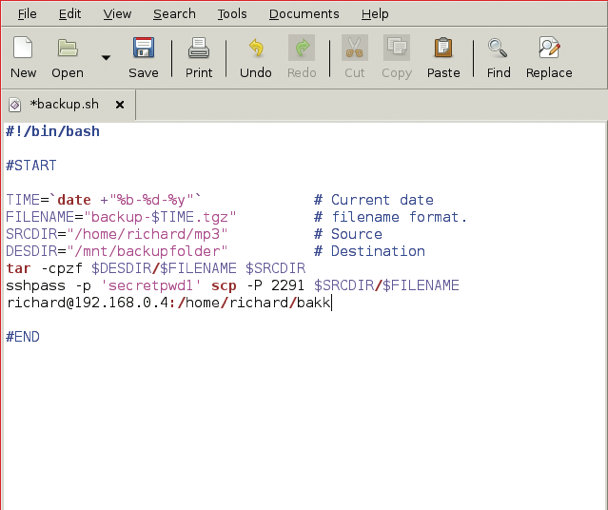The image size is (608, 510).
Task: Place cursor on the #END line
Action: pyautogui.click(x=23, y=337)
